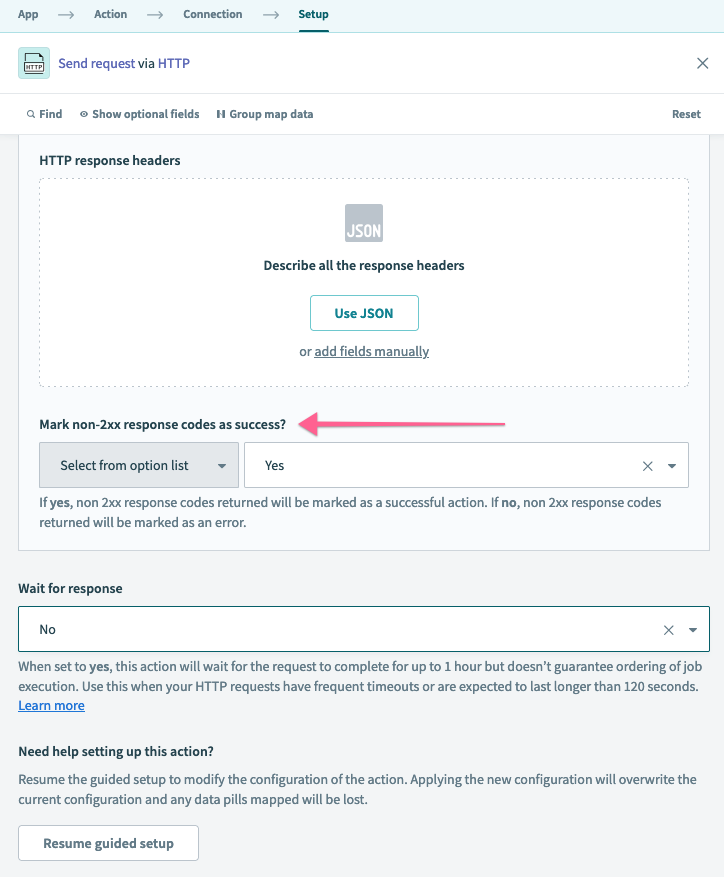
Task: Clear the Yes value with X icon
Action: 647,466
